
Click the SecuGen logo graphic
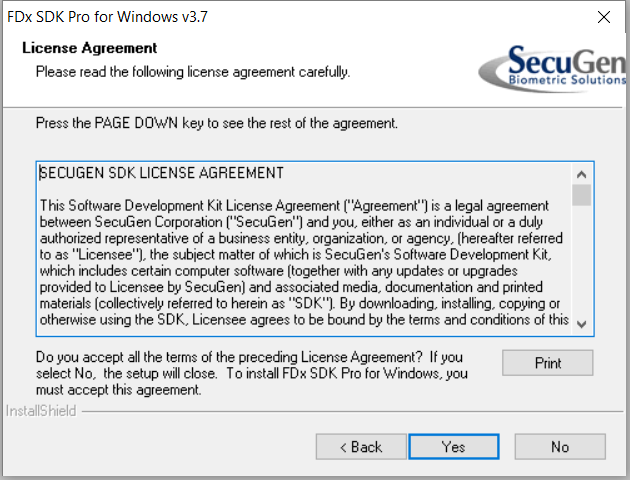[552, 68]
